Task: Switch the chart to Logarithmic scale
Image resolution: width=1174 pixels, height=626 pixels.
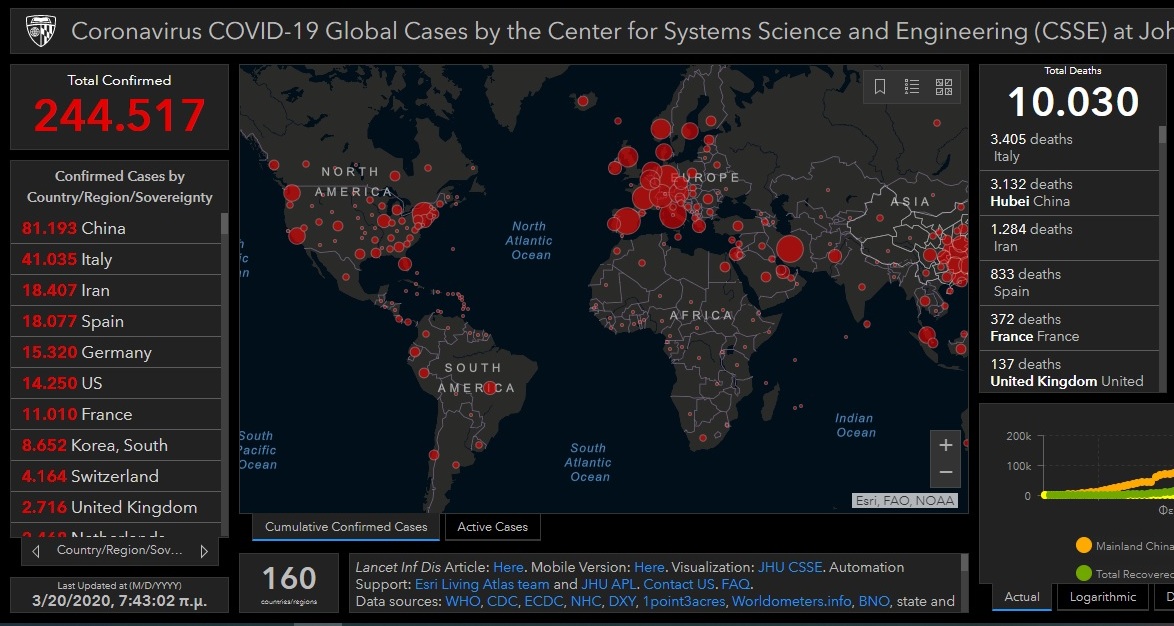Action: (x=1102, y=597)
